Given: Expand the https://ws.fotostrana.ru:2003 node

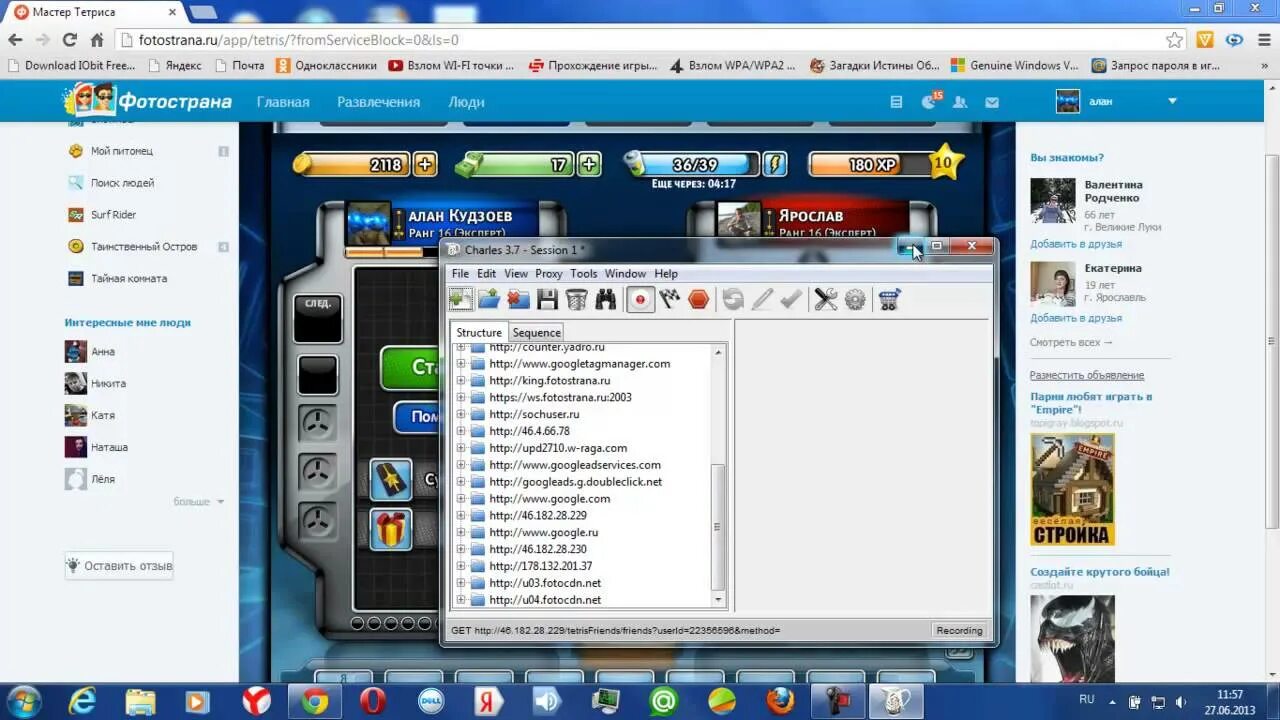Looking at the screenshot, I should point(461,397).
